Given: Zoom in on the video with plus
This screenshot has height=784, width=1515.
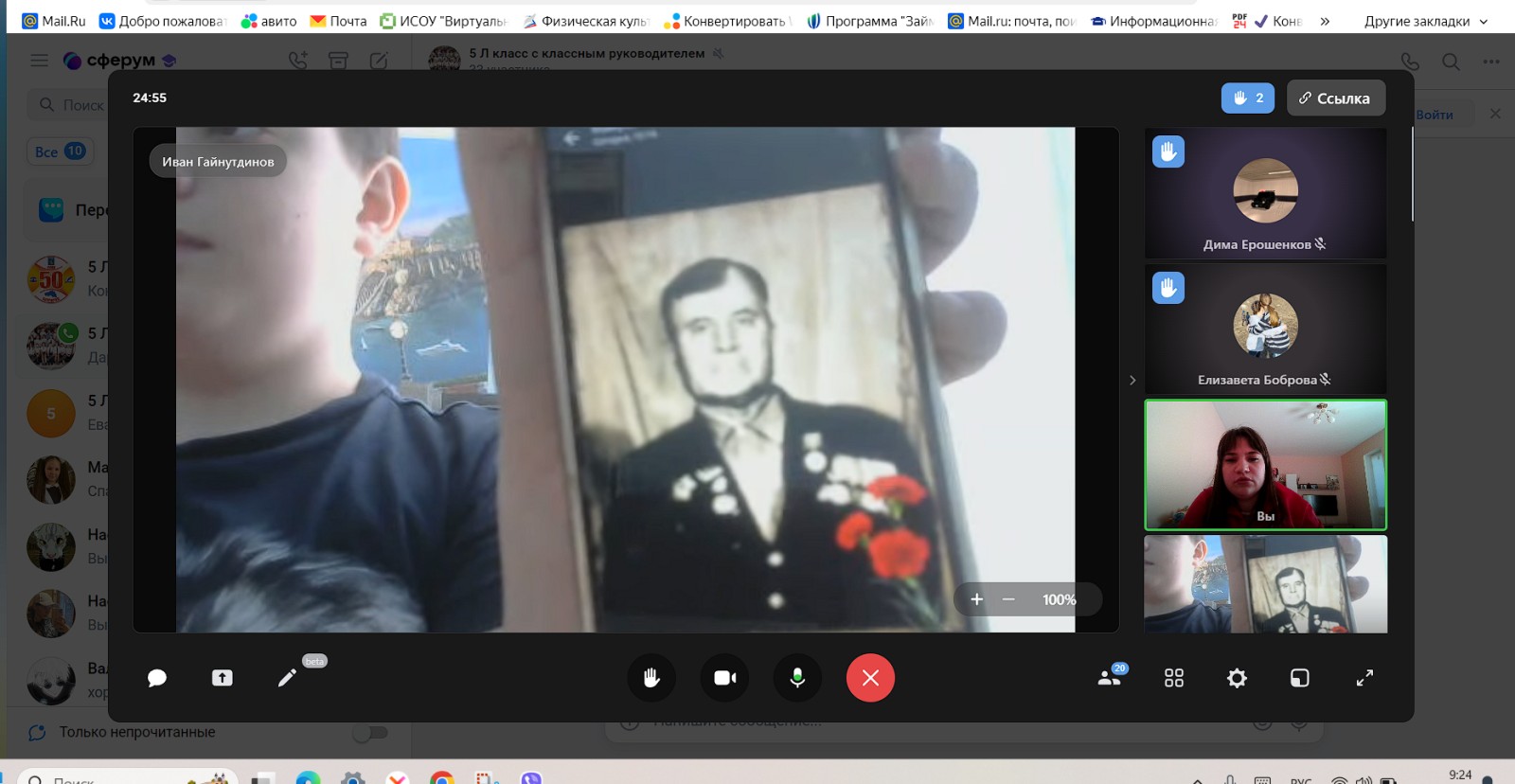Looking at the screenshot, I should (977, 599).
